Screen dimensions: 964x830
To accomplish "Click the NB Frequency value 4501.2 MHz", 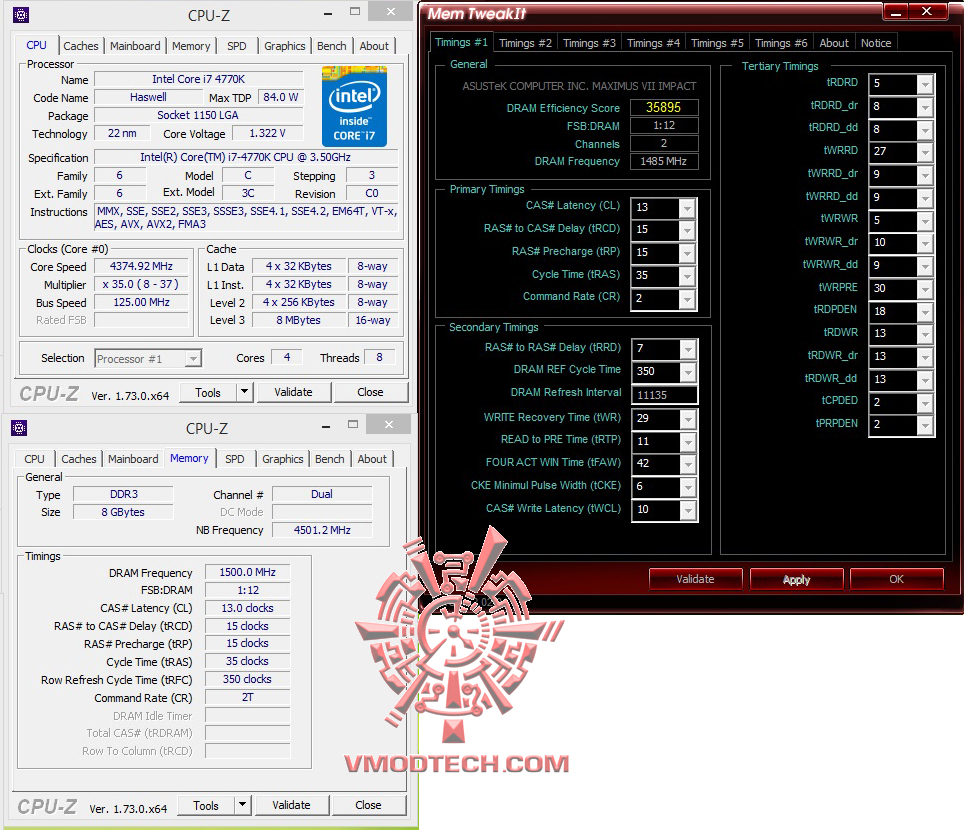I will coord(322,530).
